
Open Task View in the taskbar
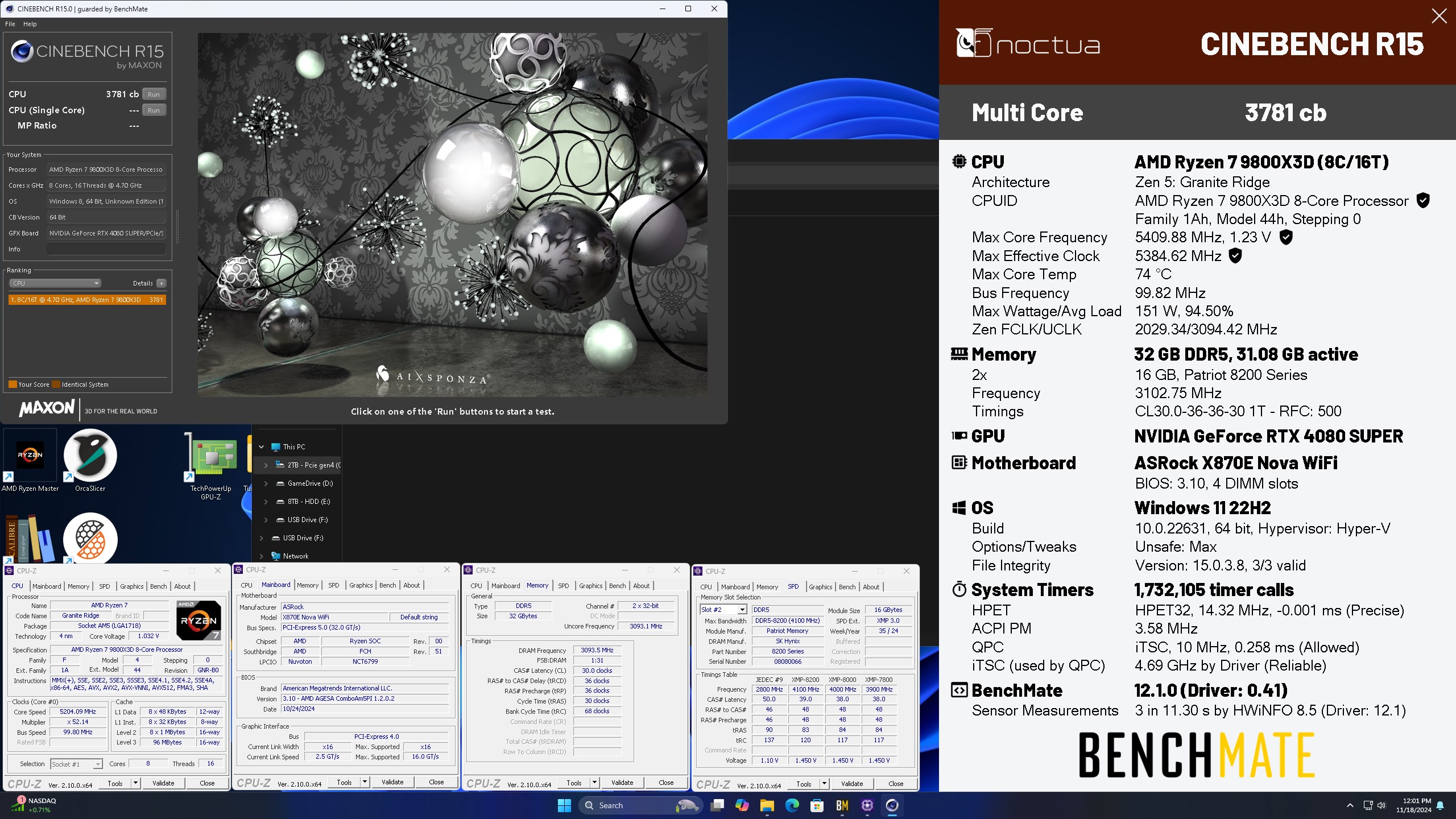(717, 805)
